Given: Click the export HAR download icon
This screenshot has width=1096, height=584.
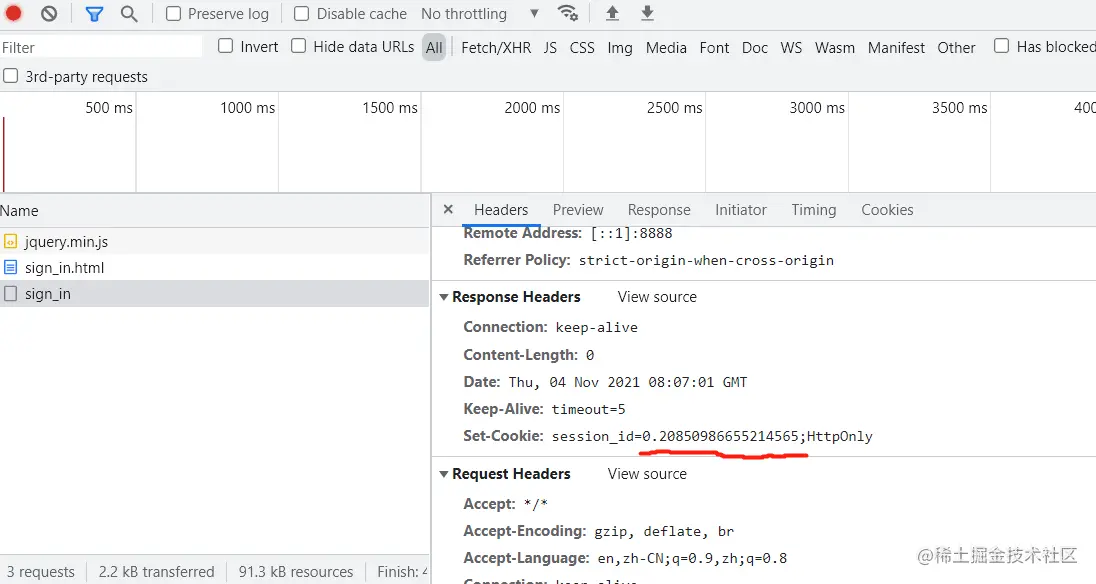Looking at the screenshot, I should 647,13.
